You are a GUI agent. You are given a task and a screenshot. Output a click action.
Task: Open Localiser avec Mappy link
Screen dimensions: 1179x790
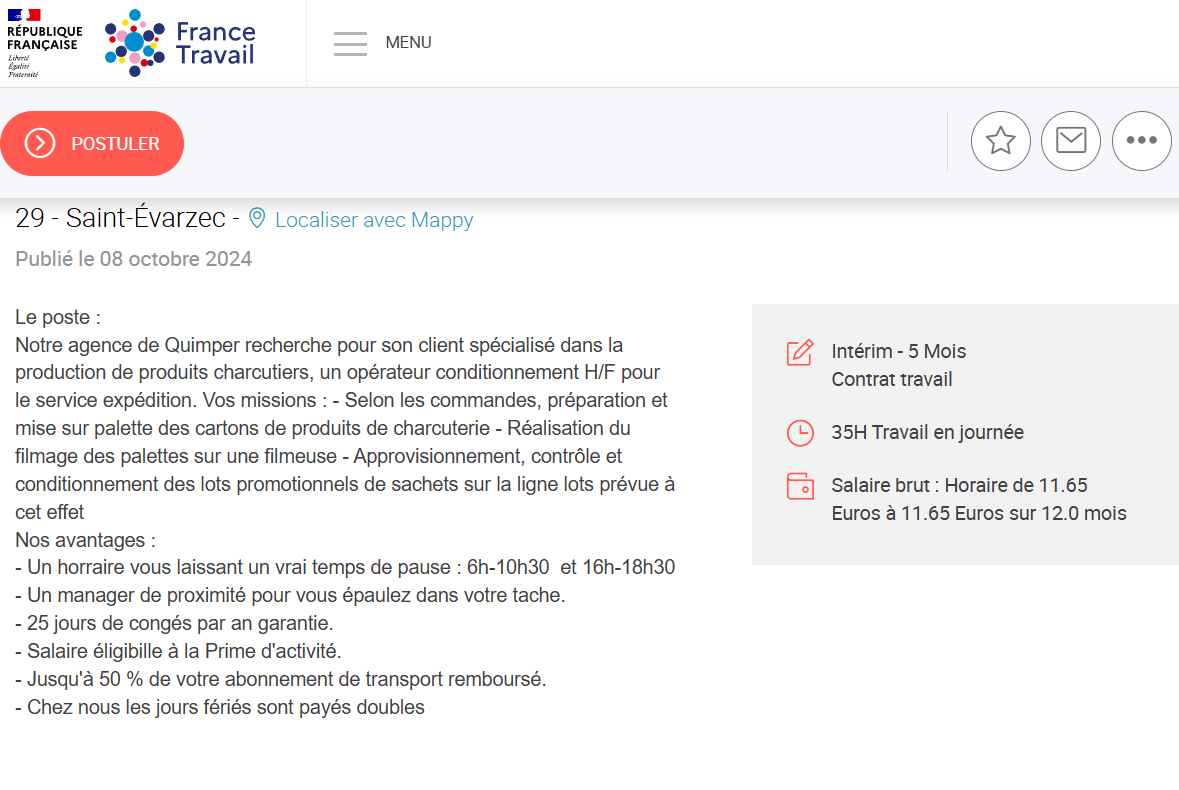374,219
